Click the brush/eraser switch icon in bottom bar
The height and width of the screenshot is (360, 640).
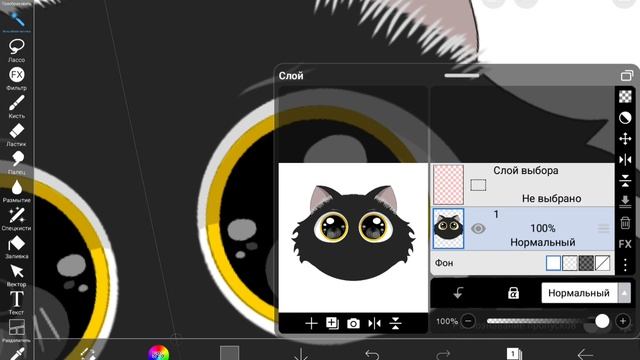(88, 353)
